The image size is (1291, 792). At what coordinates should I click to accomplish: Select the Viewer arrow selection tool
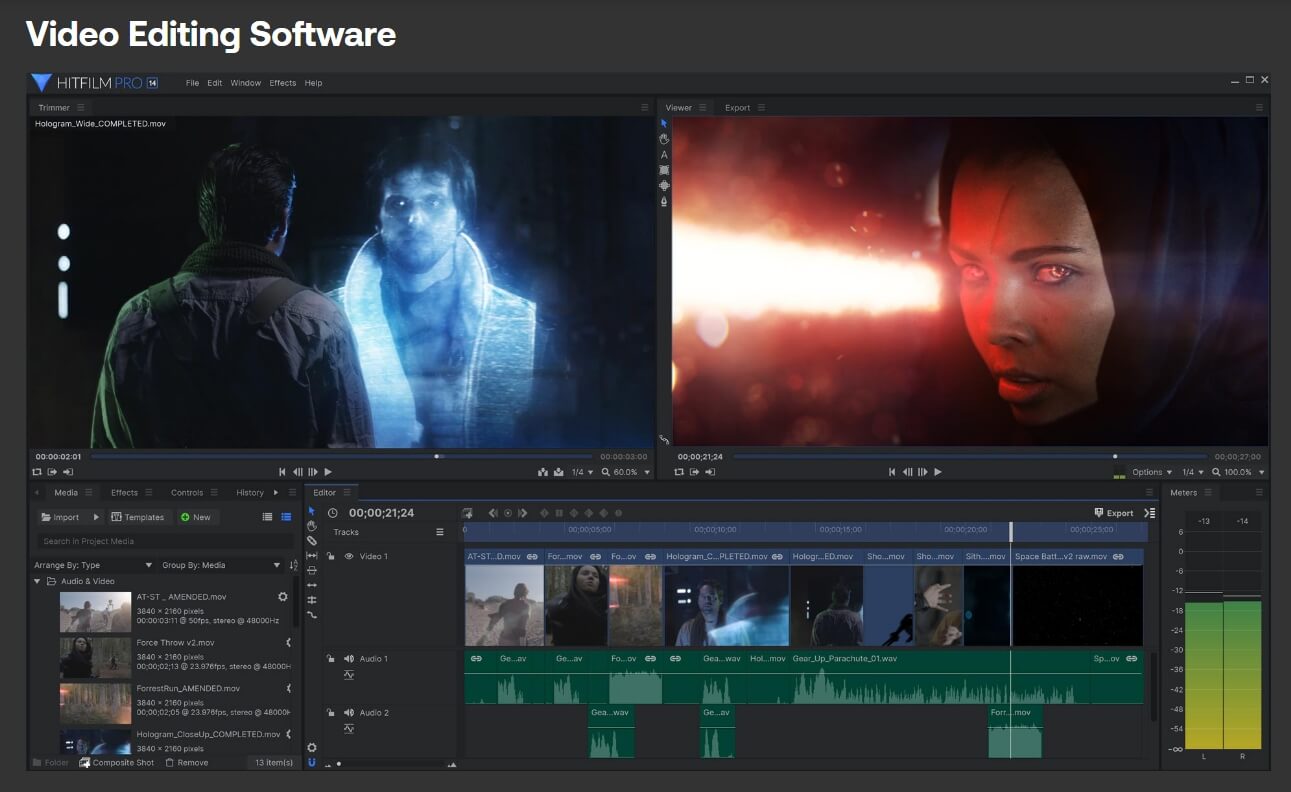pos(664,124)
